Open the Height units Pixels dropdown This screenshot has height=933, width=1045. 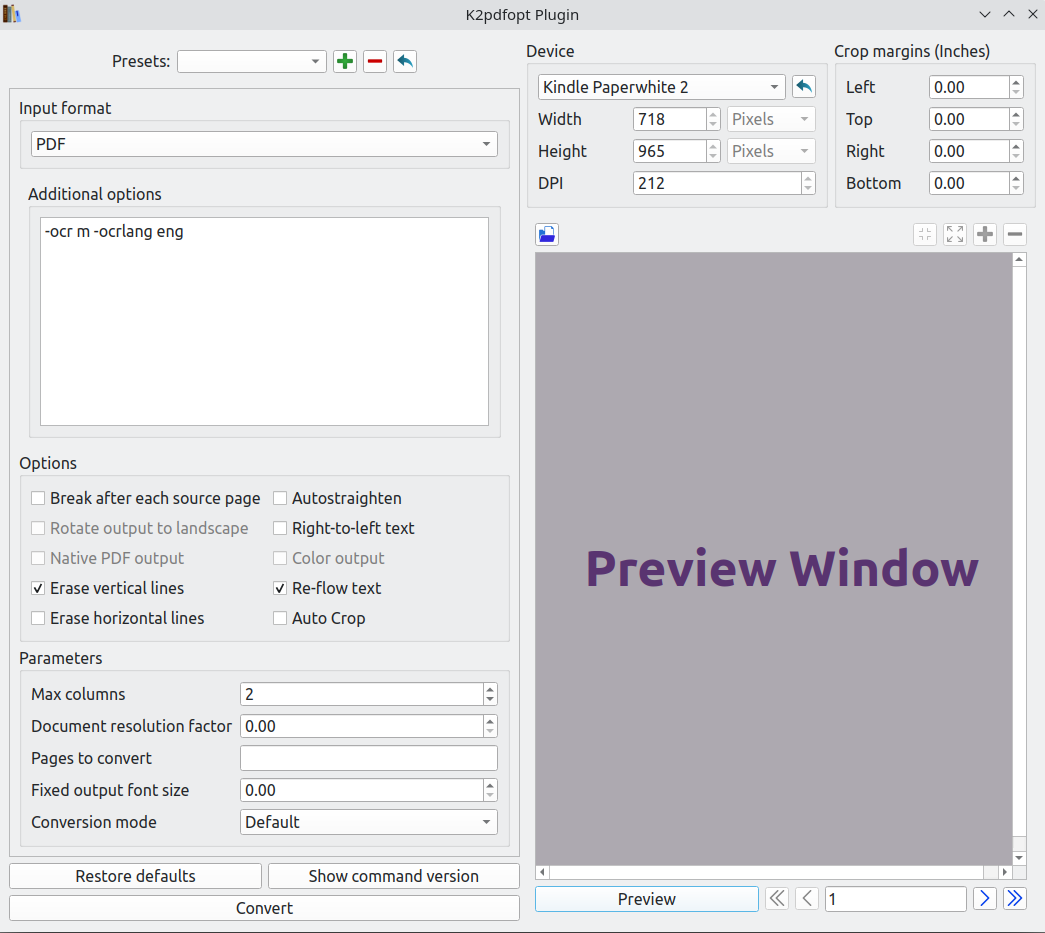(771, 151)
